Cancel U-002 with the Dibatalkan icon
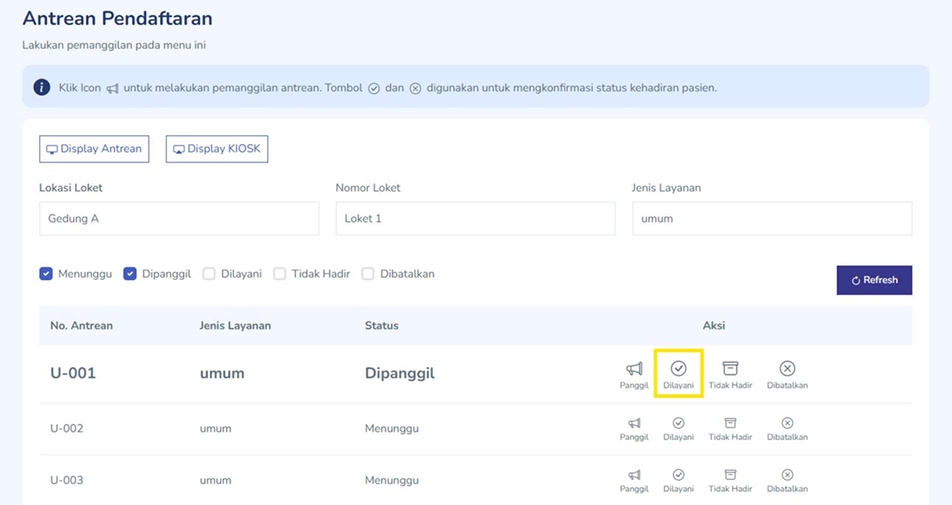This screenshot has height=505, width=952. [x=787, y=423]
